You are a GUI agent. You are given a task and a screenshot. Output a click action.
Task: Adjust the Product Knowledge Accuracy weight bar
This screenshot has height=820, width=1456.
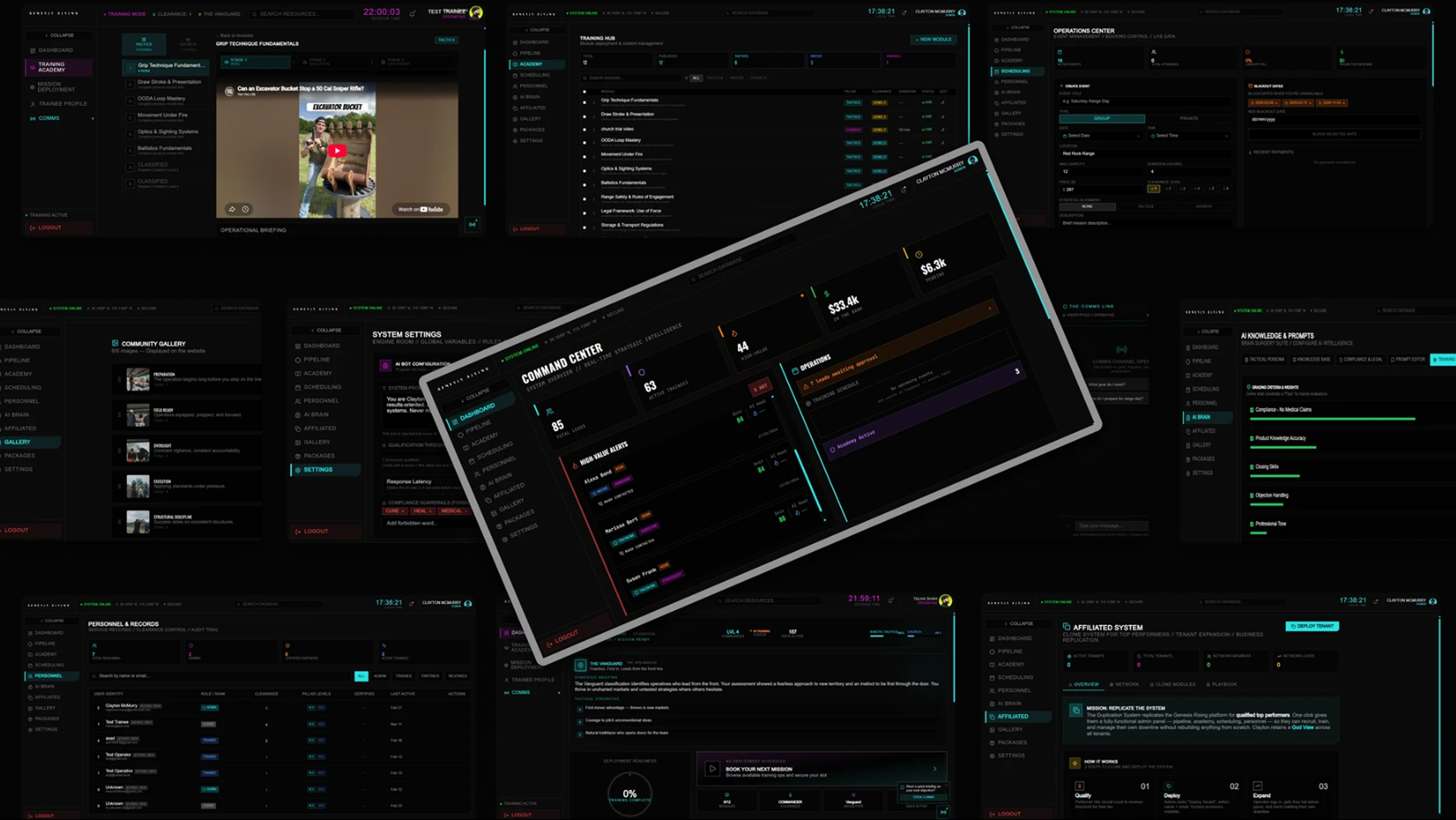pos(1283,447)
